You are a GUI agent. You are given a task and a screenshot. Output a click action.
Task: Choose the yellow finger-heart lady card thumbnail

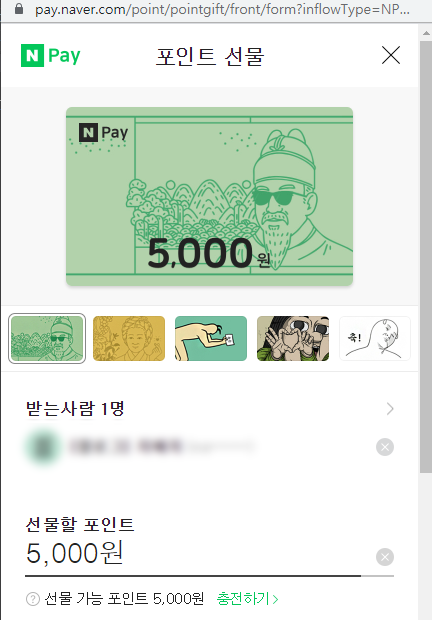(x=129, y=338)
